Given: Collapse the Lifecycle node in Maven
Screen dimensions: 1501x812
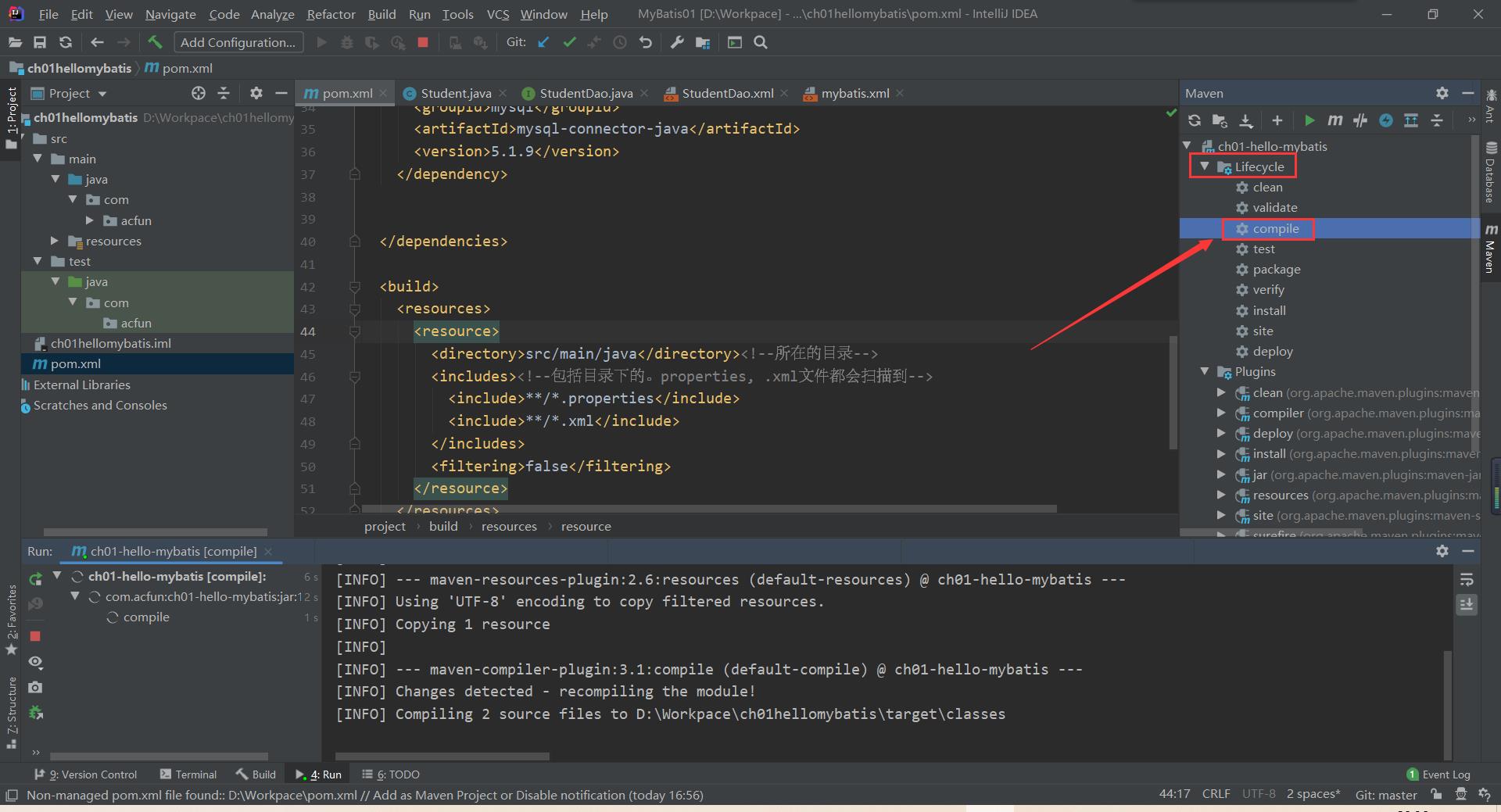Looking at the screenshot, I should 1205,166.
